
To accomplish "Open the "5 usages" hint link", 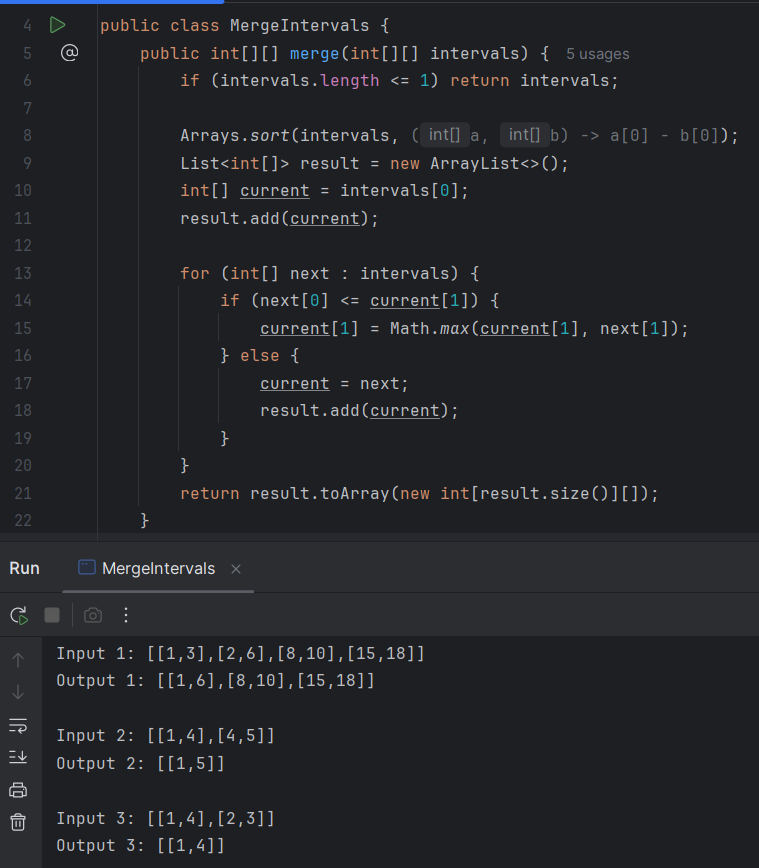I will click(597, 54).
